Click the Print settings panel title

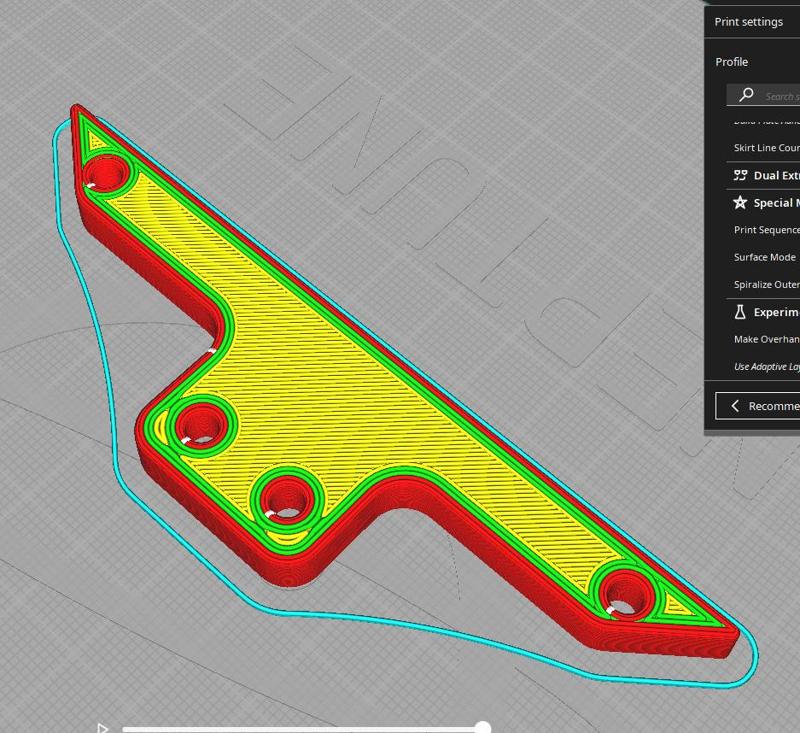point(750,21)
